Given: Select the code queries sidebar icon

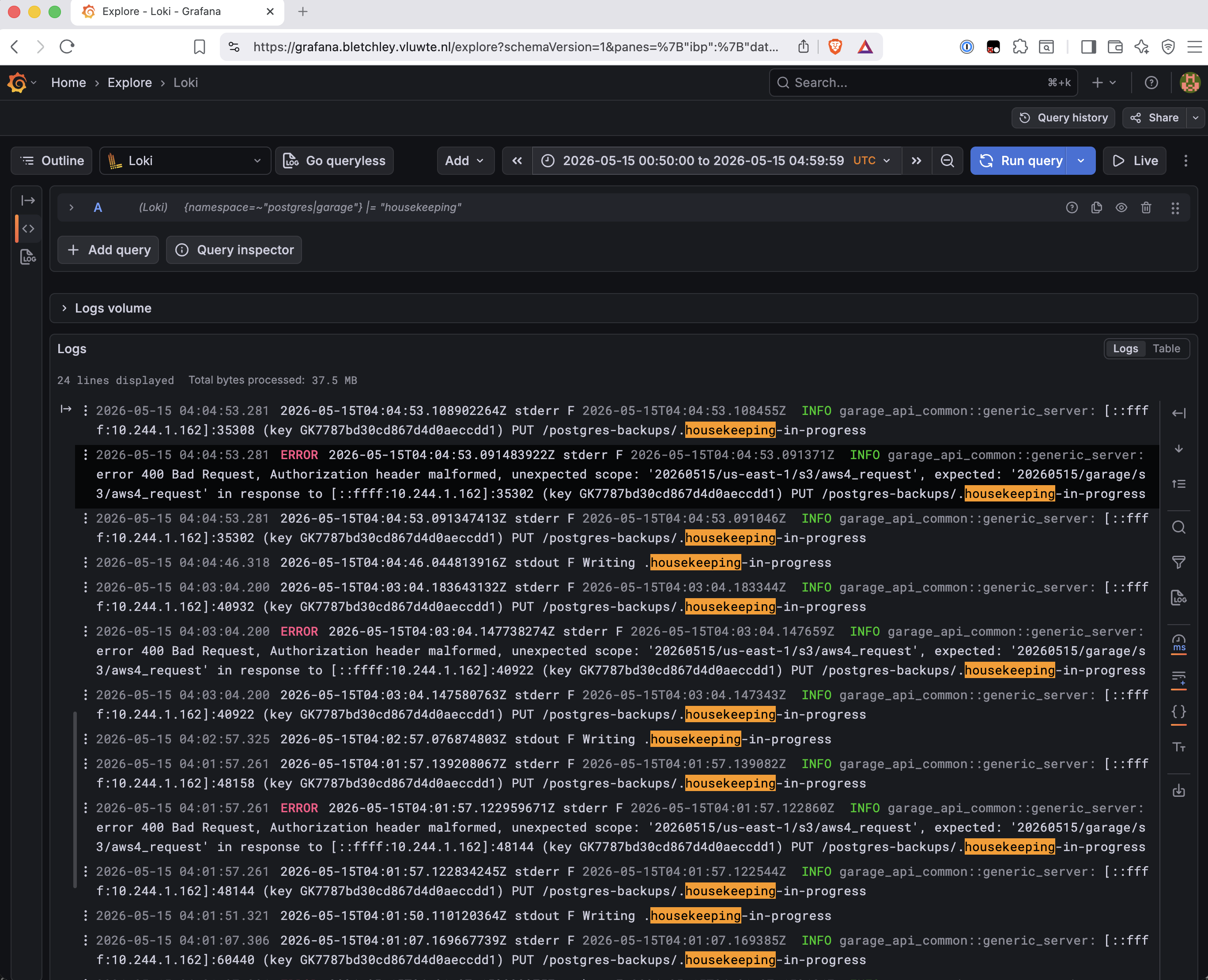Looking at the screenshot, I should [28, 229].
